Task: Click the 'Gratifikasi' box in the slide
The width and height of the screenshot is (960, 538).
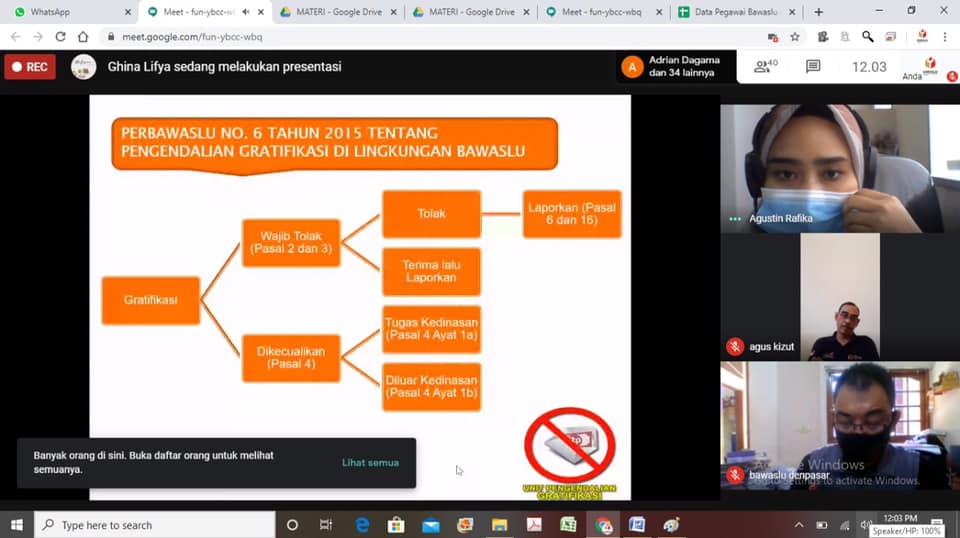Action: [x=151, y=300]
